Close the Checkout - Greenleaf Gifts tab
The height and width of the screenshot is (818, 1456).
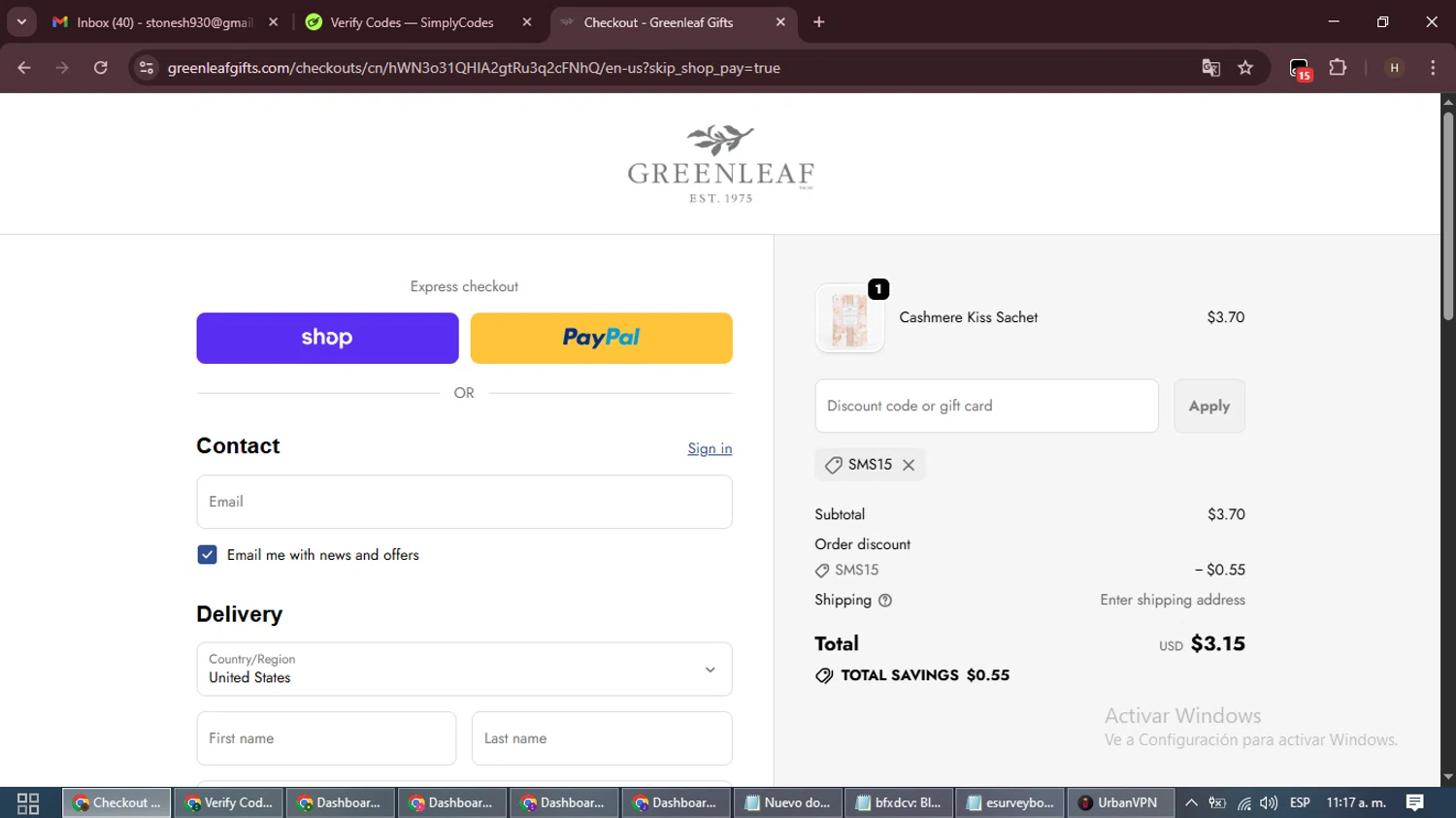(x=780, y=22)
